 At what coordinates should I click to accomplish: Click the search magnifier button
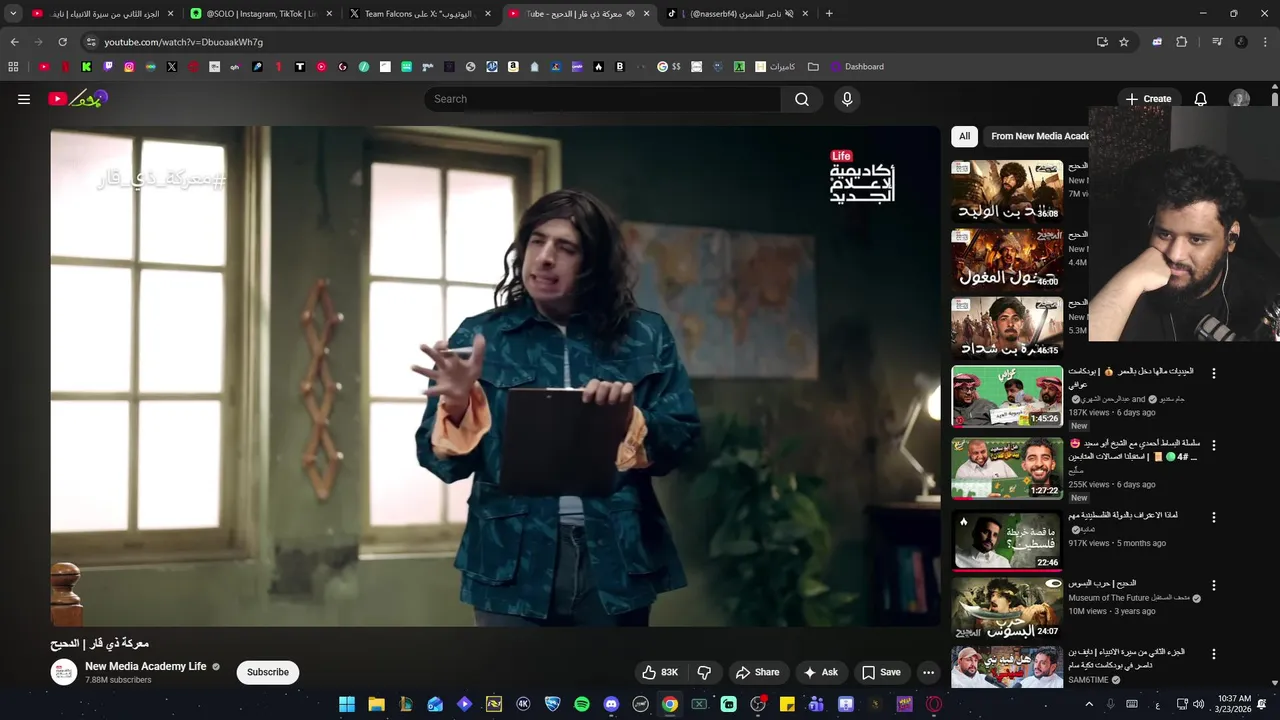[802, 99]
